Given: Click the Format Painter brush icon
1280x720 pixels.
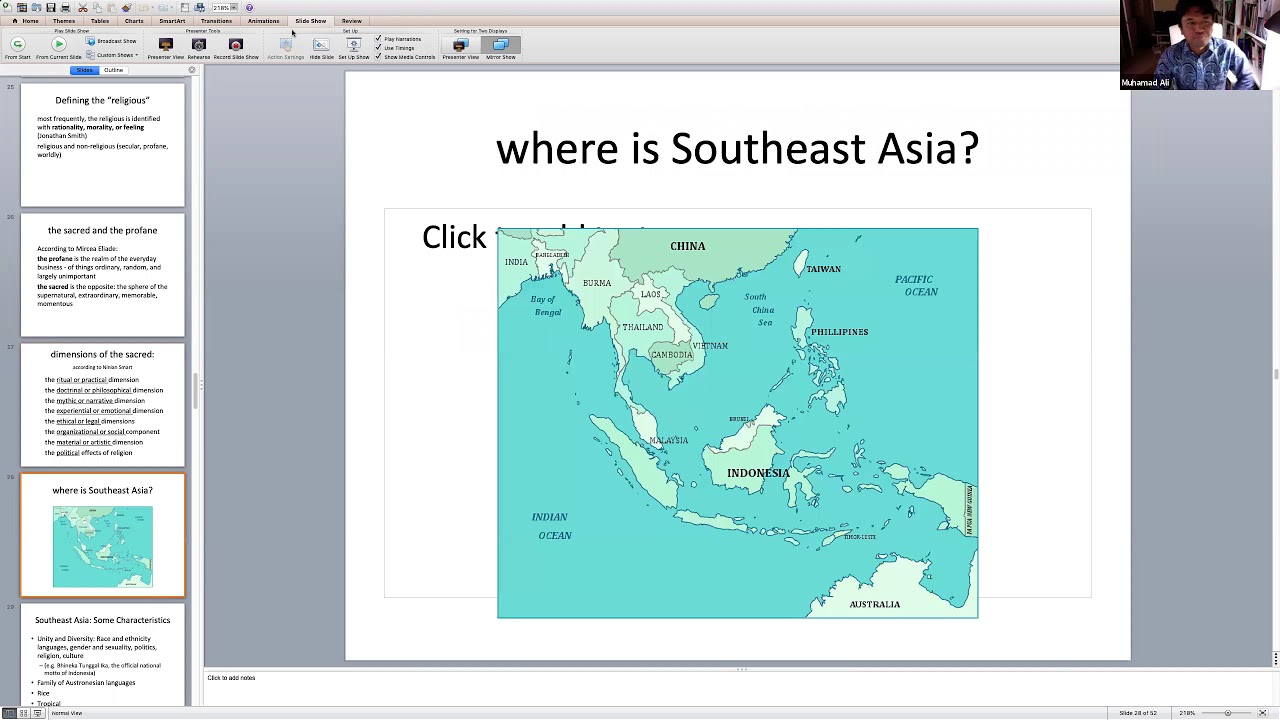Looking at the screenshot, I should pyautogui.click(x=126, y=7).
